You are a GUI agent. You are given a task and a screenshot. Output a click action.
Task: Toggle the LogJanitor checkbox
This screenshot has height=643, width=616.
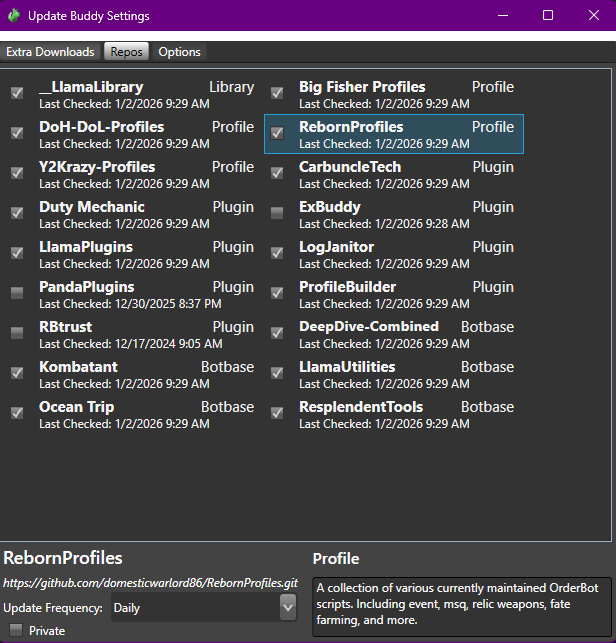click(x=277, y=253)
